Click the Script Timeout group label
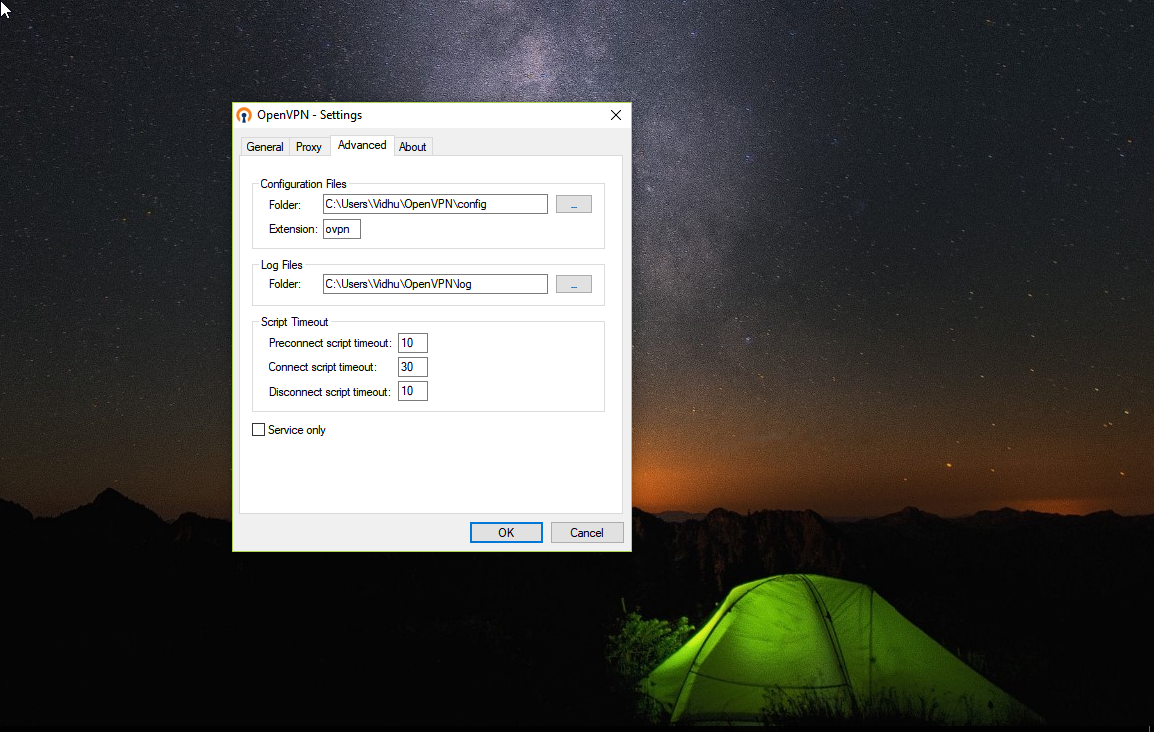Image resolution: width=1154 pixels, height=732 pixels. [x=294, y=322]
